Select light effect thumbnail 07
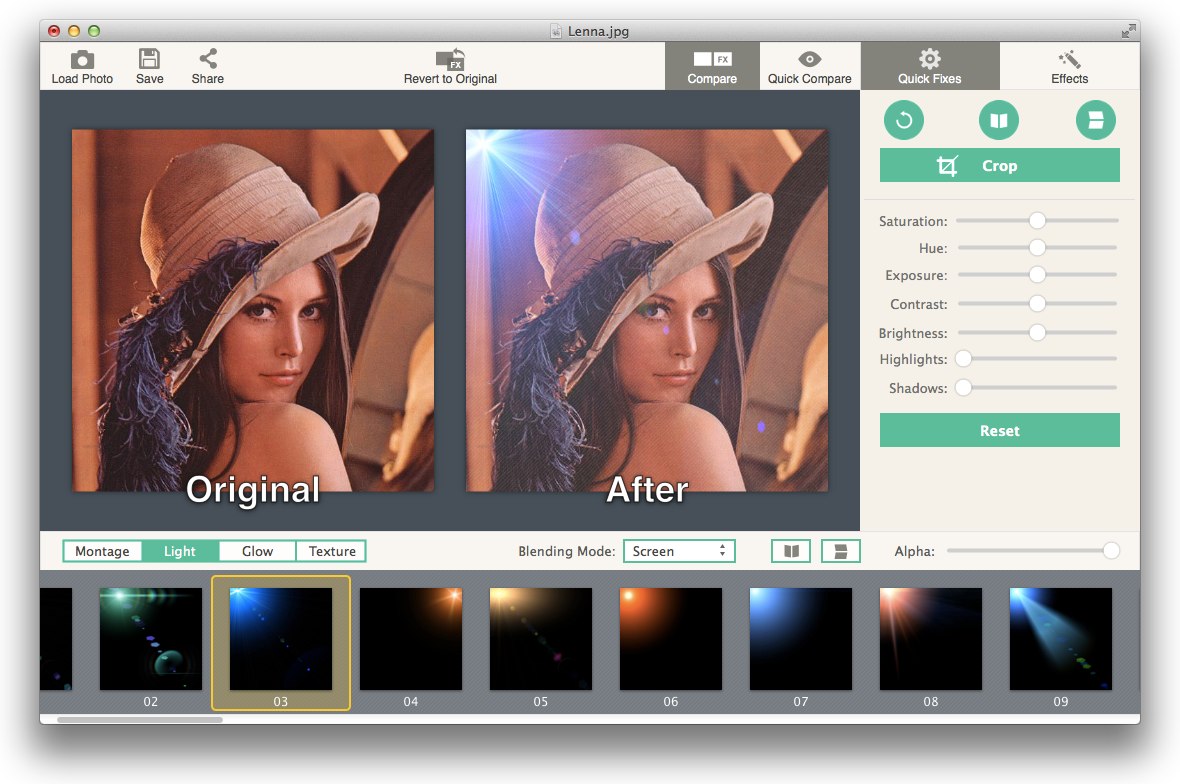The image size is (1180, 784). click(x=801, y=639)
